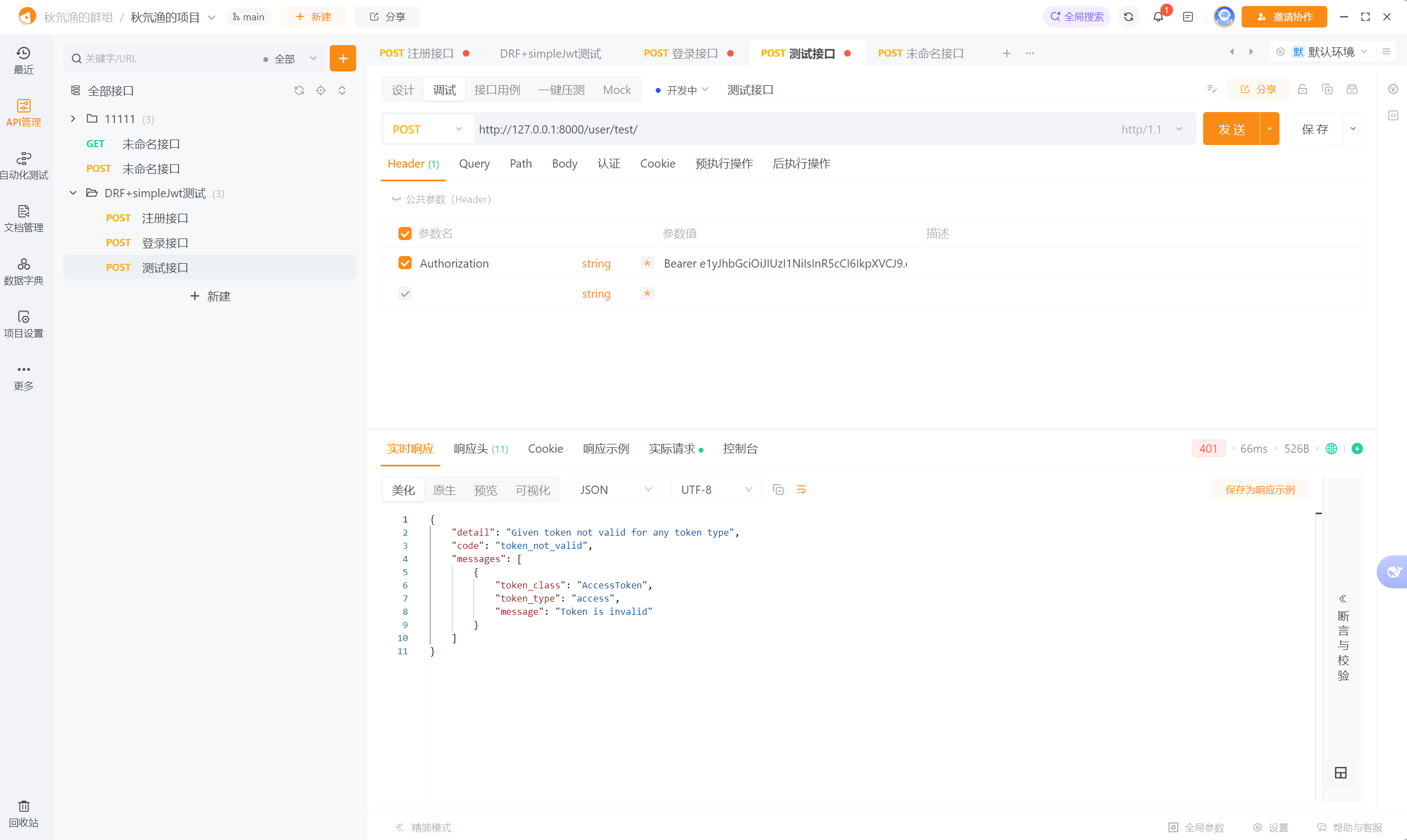Viewport: 1407px width, 840px height.
Task: Click the 发送 button
Action: click(x=1231, y=129)
